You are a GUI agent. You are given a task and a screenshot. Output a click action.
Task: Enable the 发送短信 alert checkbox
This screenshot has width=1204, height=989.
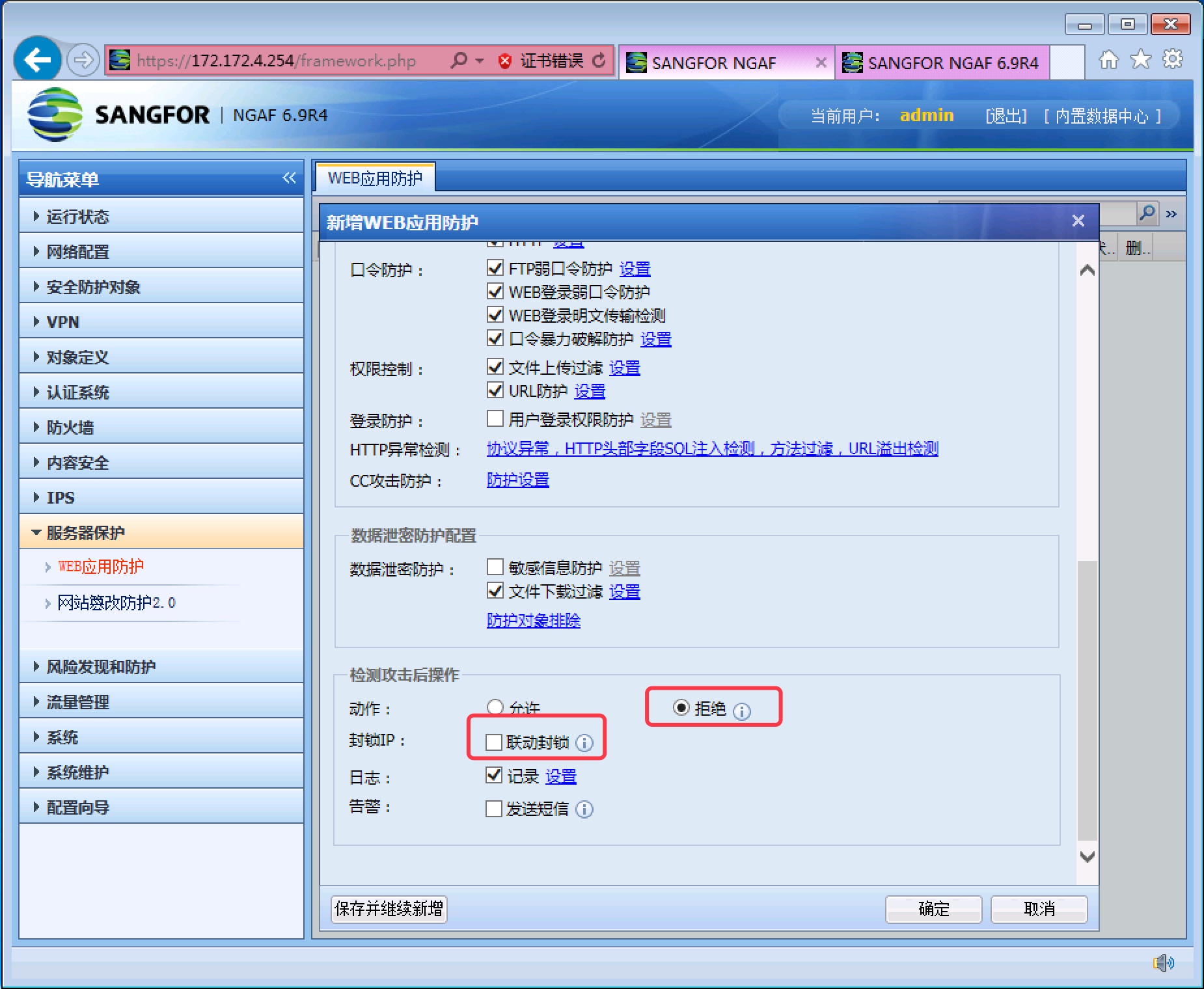click(494, 809)
